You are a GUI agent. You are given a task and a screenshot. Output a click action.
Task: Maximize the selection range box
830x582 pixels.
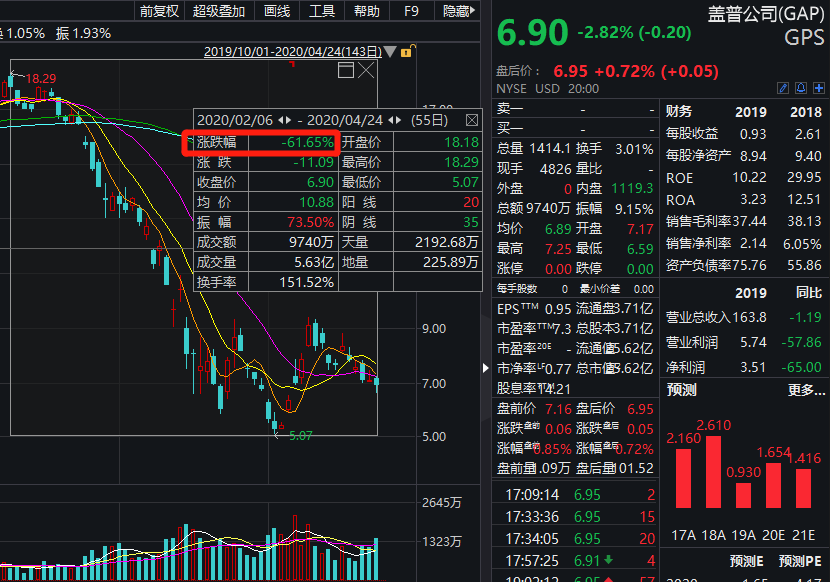coord(346,70)
